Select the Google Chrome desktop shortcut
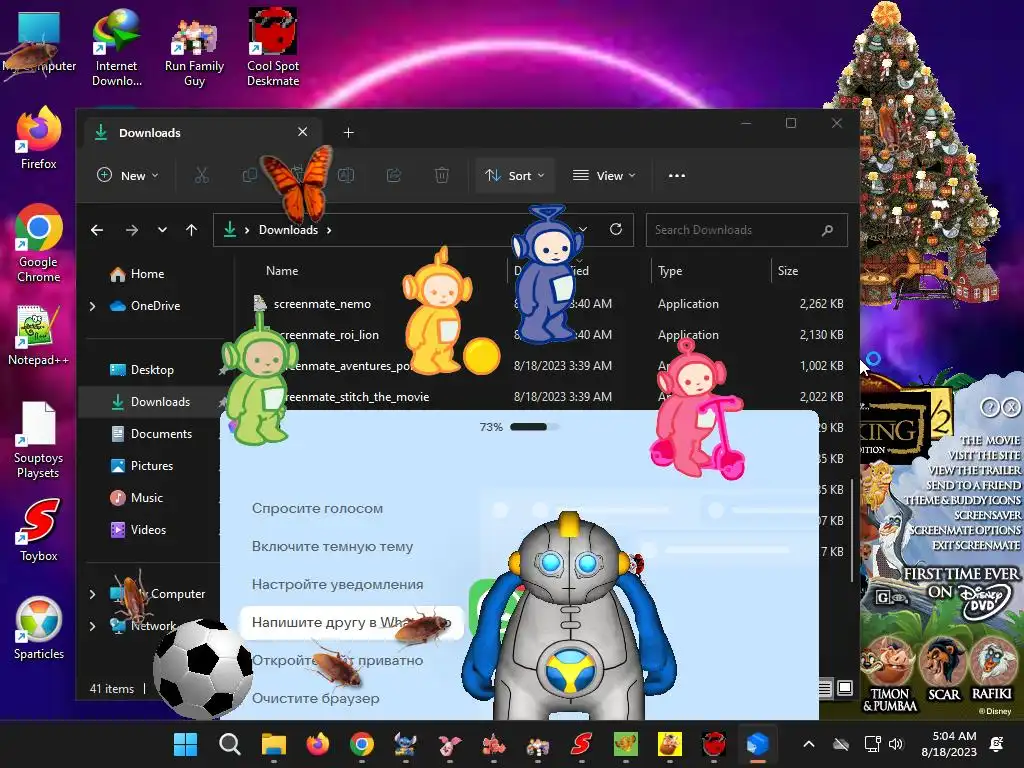 (x=39, y=243)
